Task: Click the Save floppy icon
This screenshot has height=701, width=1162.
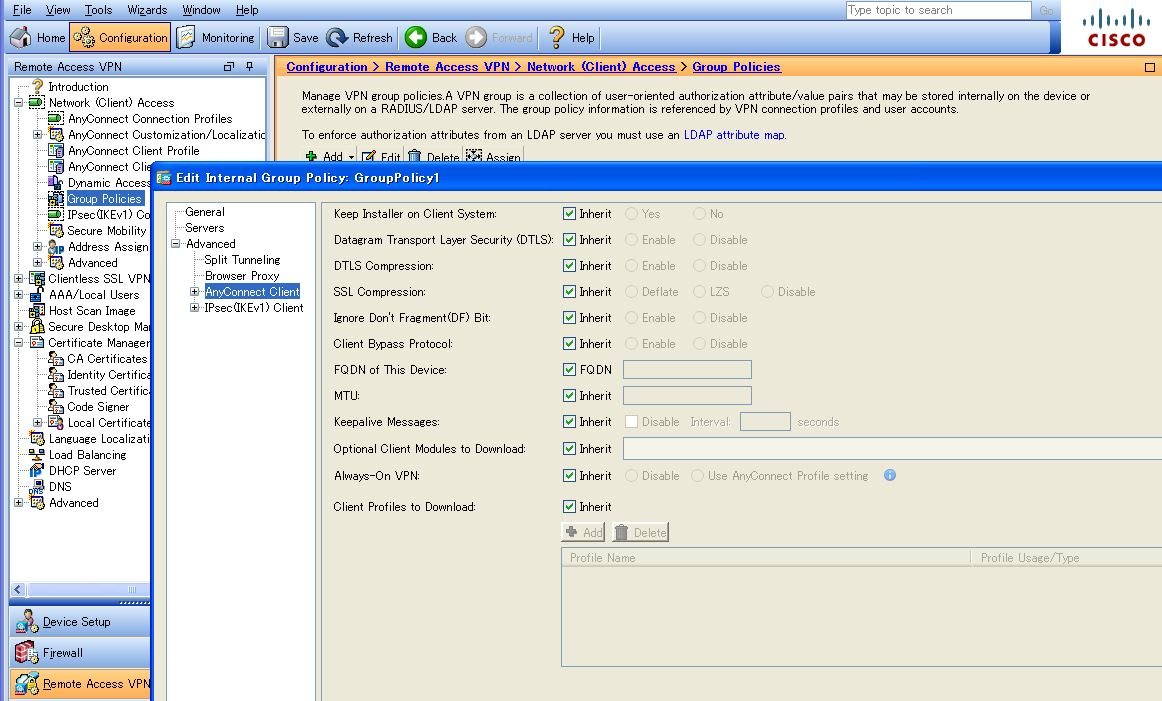Action: point(278,37)
